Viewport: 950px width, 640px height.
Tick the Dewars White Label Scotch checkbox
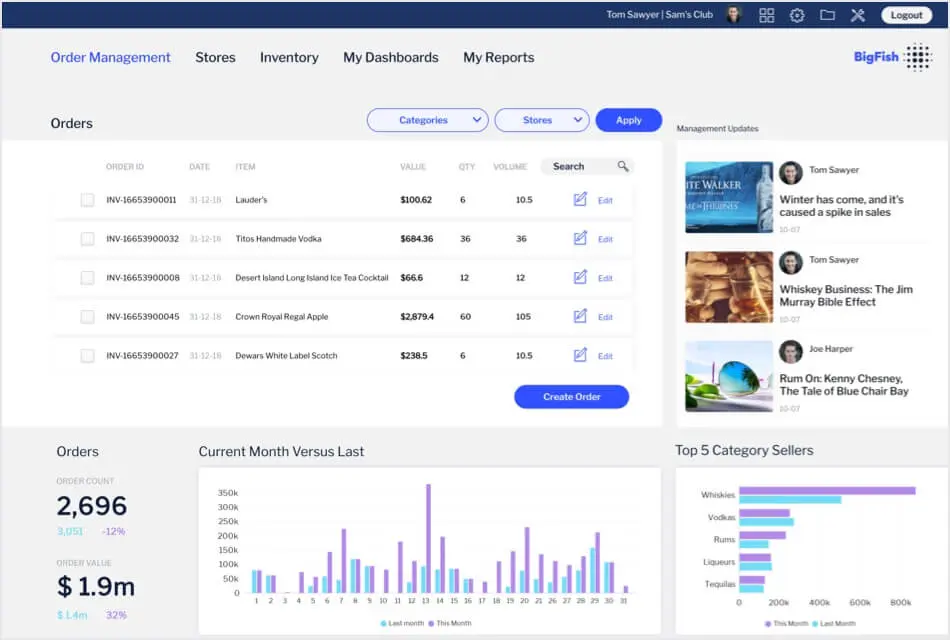(x=88, y=356)
